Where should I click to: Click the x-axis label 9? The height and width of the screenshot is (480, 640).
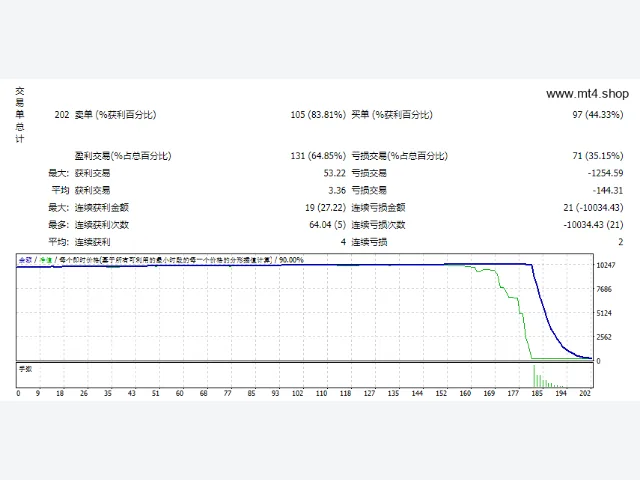[38, 393]
